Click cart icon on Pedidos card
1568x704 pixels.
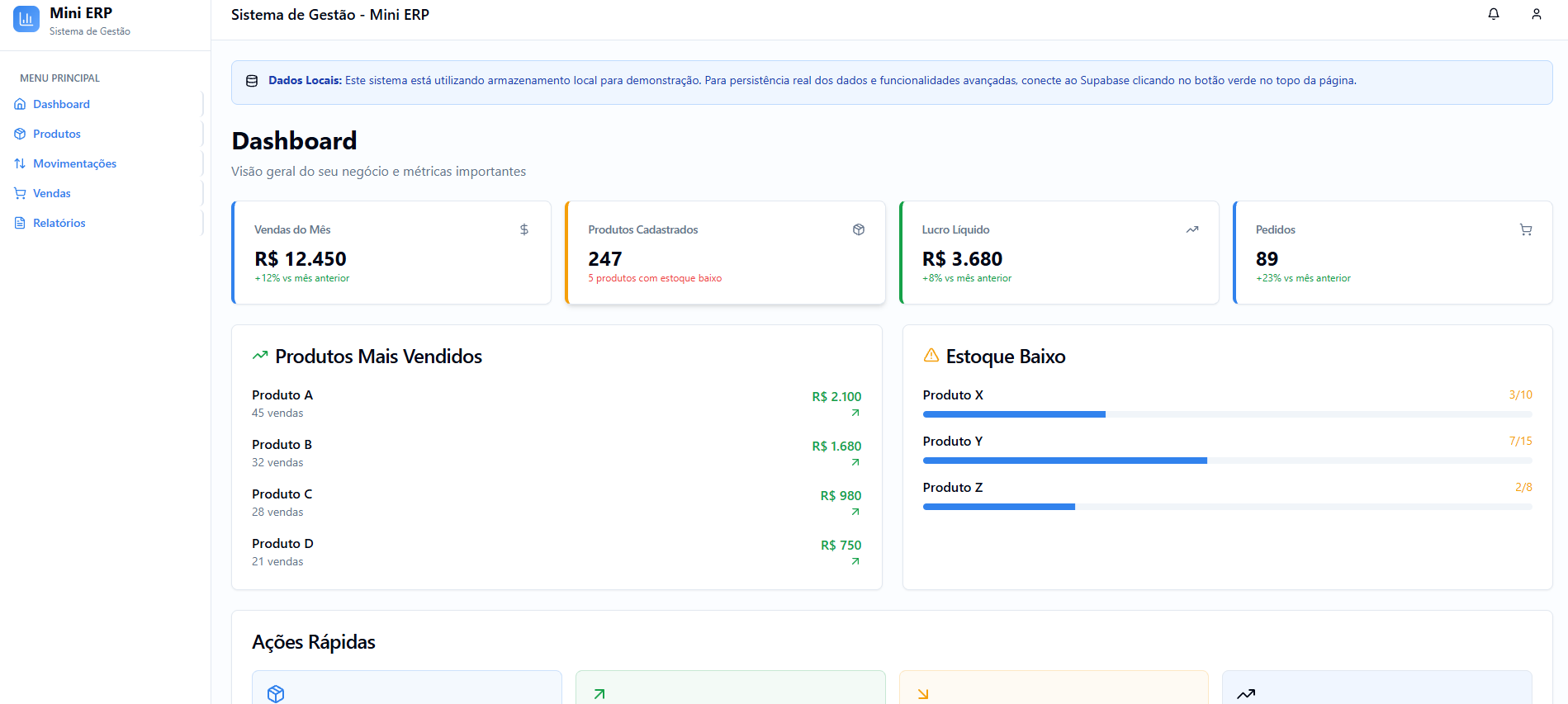[1526, 229]
